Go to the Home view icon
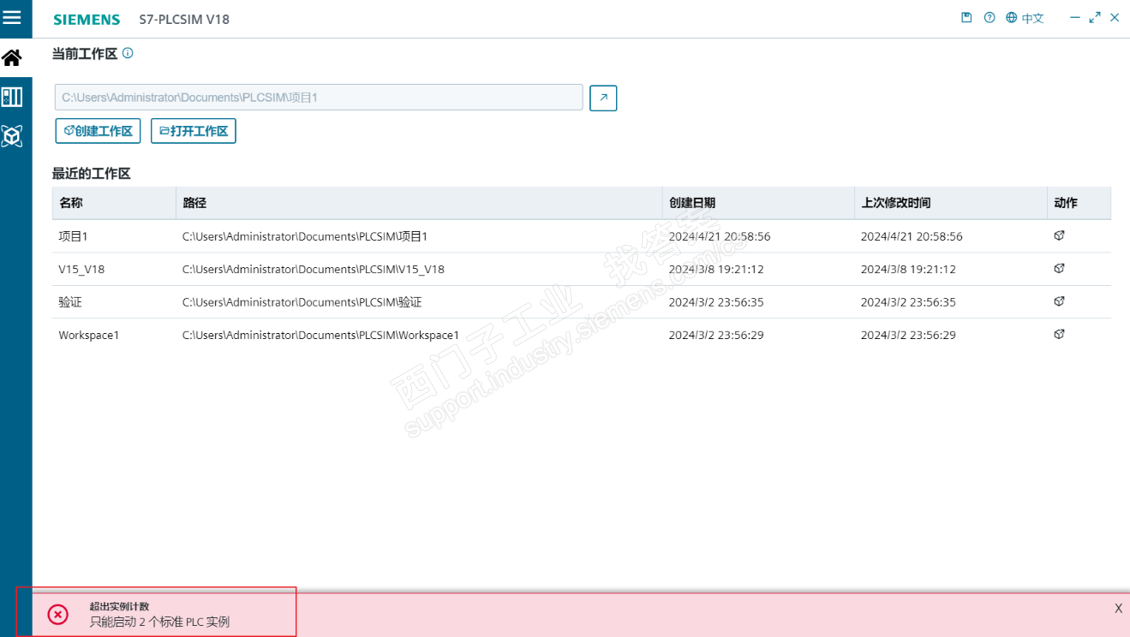 [x=12, y=58]
